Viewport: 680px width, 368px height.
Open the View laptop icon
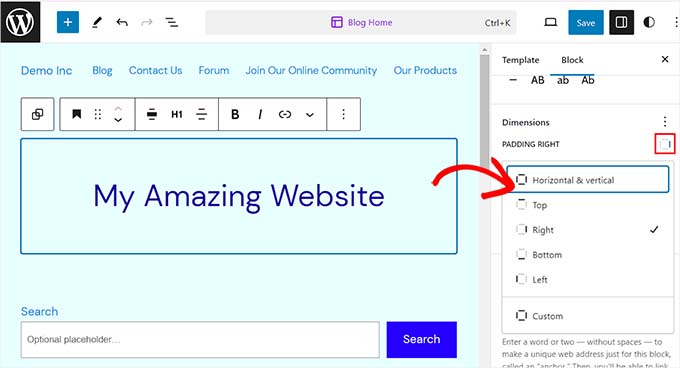(x=550, y=22)
